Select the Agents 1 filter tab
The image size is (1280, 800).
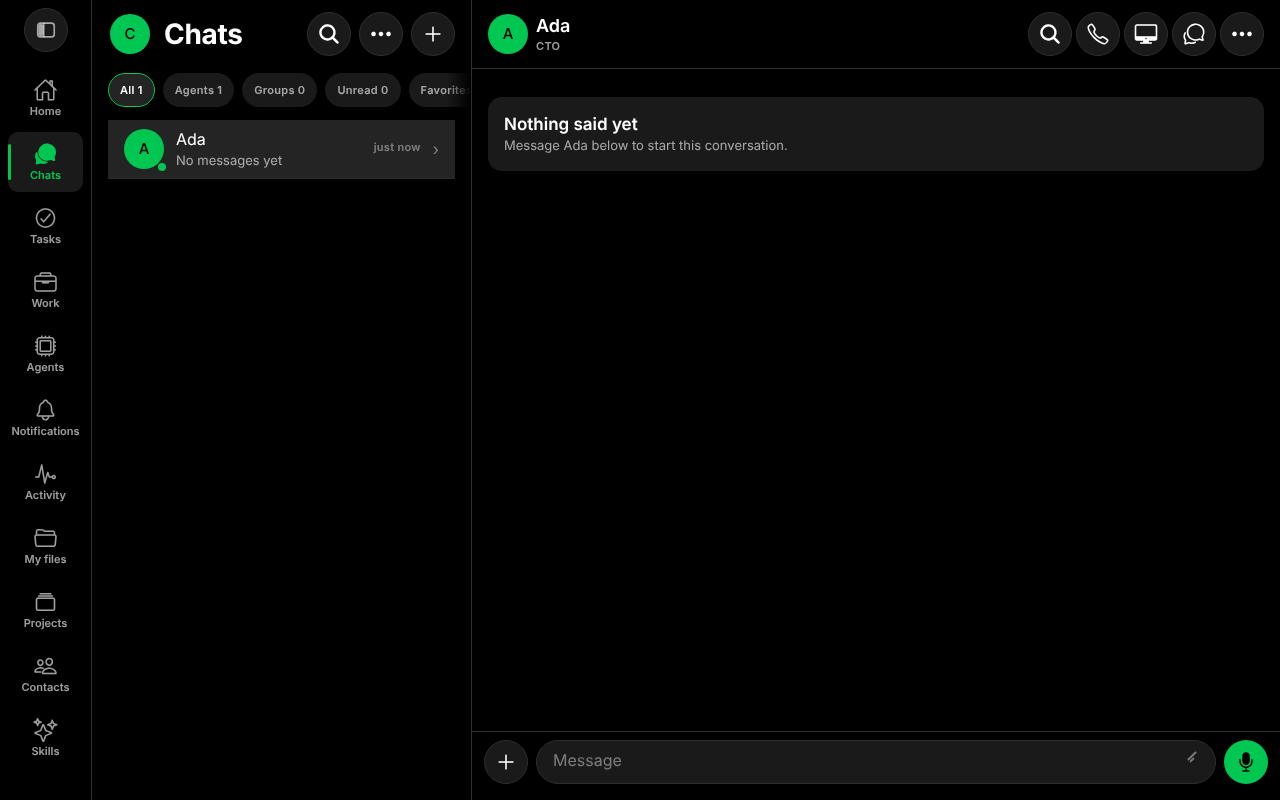tap(198, 90)
